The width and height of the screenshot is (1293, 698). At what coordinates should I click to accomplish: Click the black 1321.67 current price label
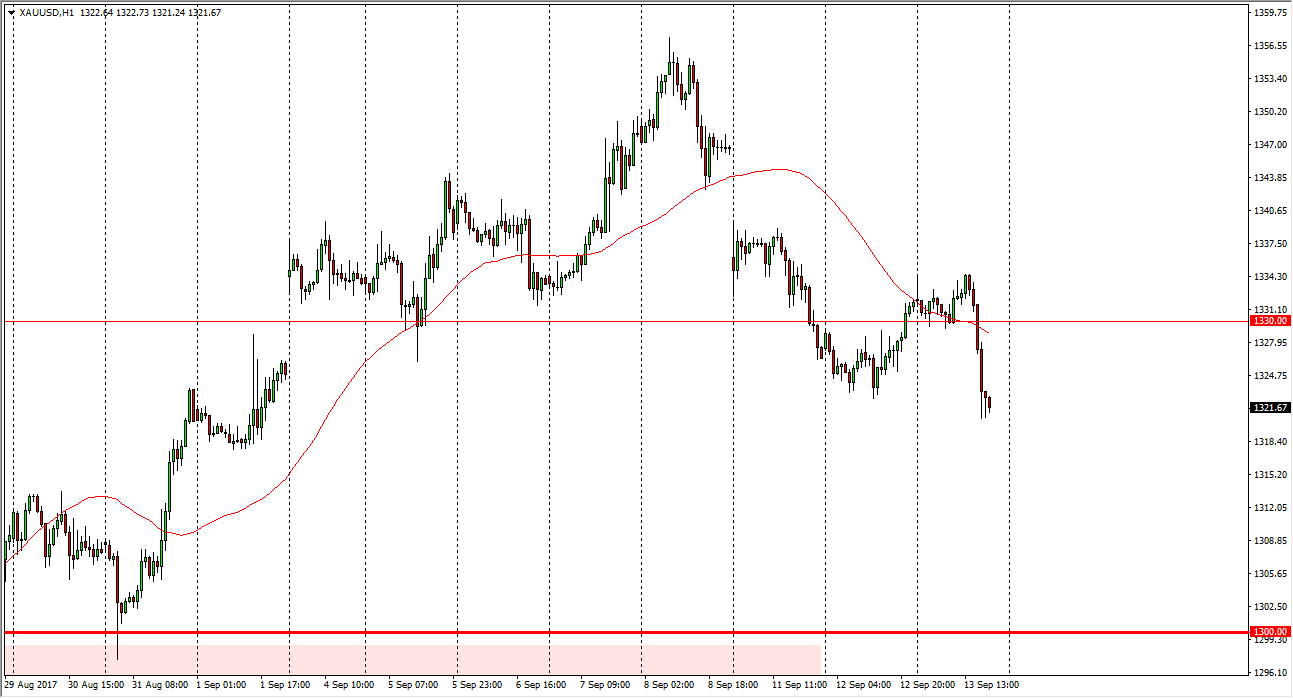pos(1268,408)
